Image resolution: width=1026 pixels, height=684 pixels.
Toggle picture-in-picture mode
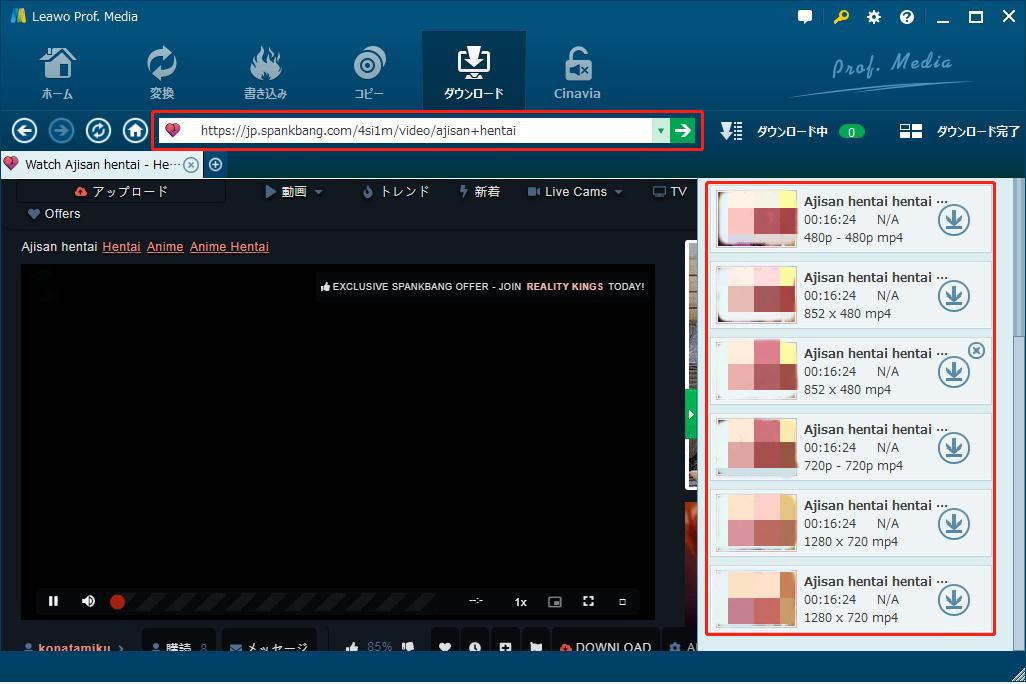point(555,602)
